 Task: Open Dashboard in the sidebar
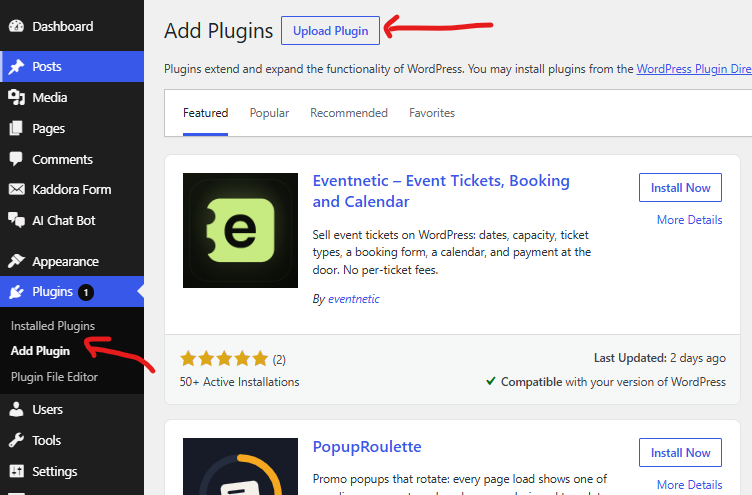click(72, 26)
